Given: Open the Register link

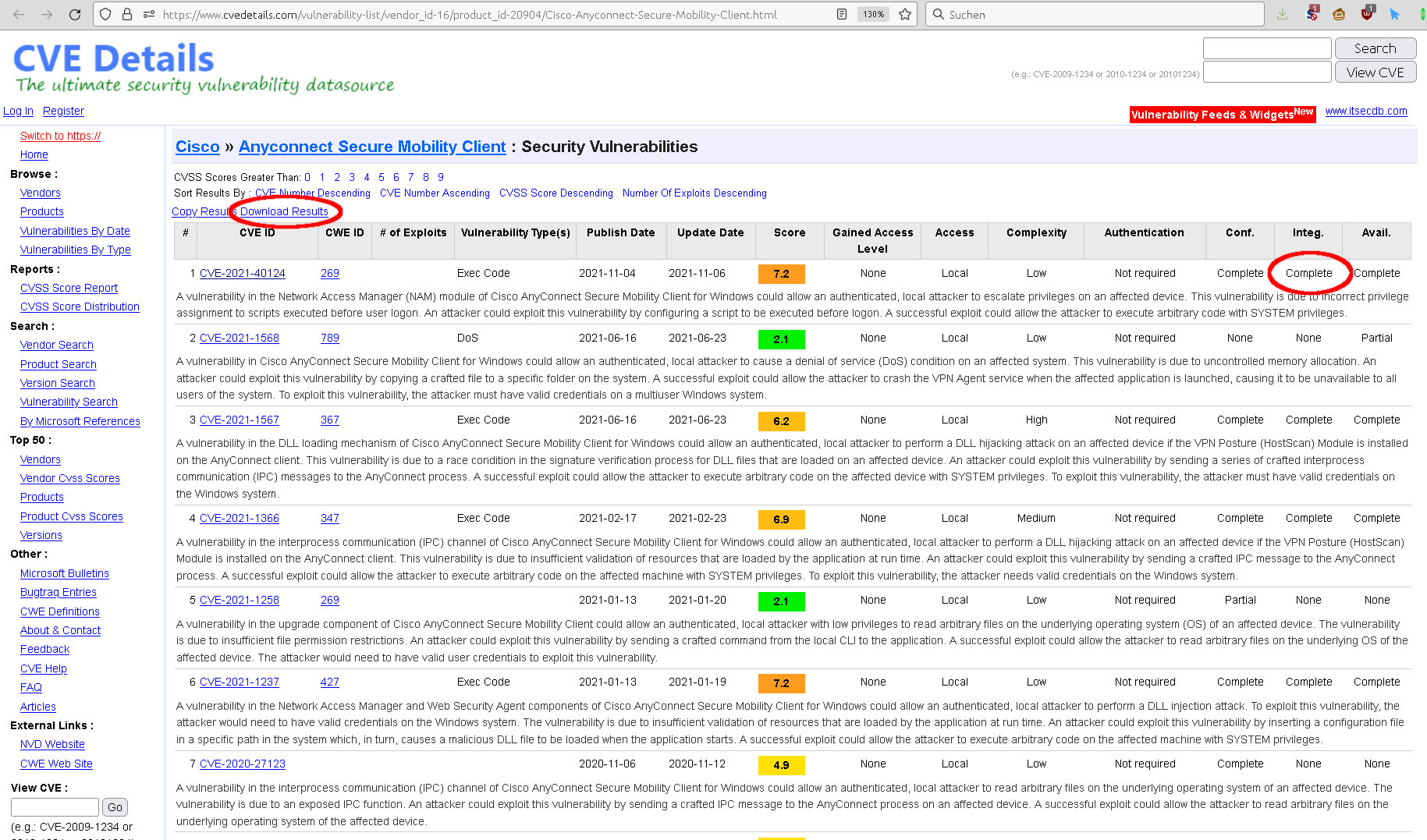Looking at the screenshot, I should click(x=63, y=111).
